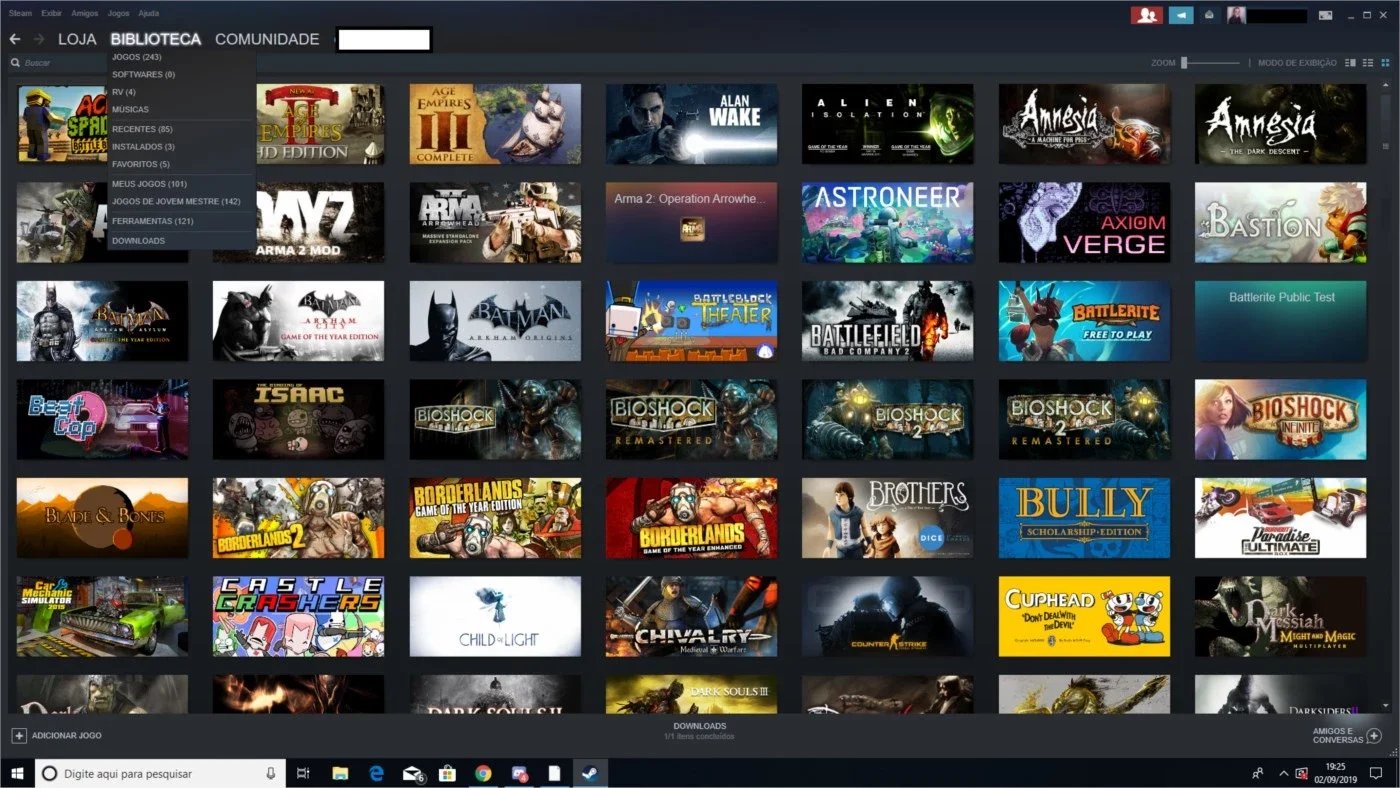
Task: Open Bioshock Infinite game tile
Action: [x=1281, y=419]
